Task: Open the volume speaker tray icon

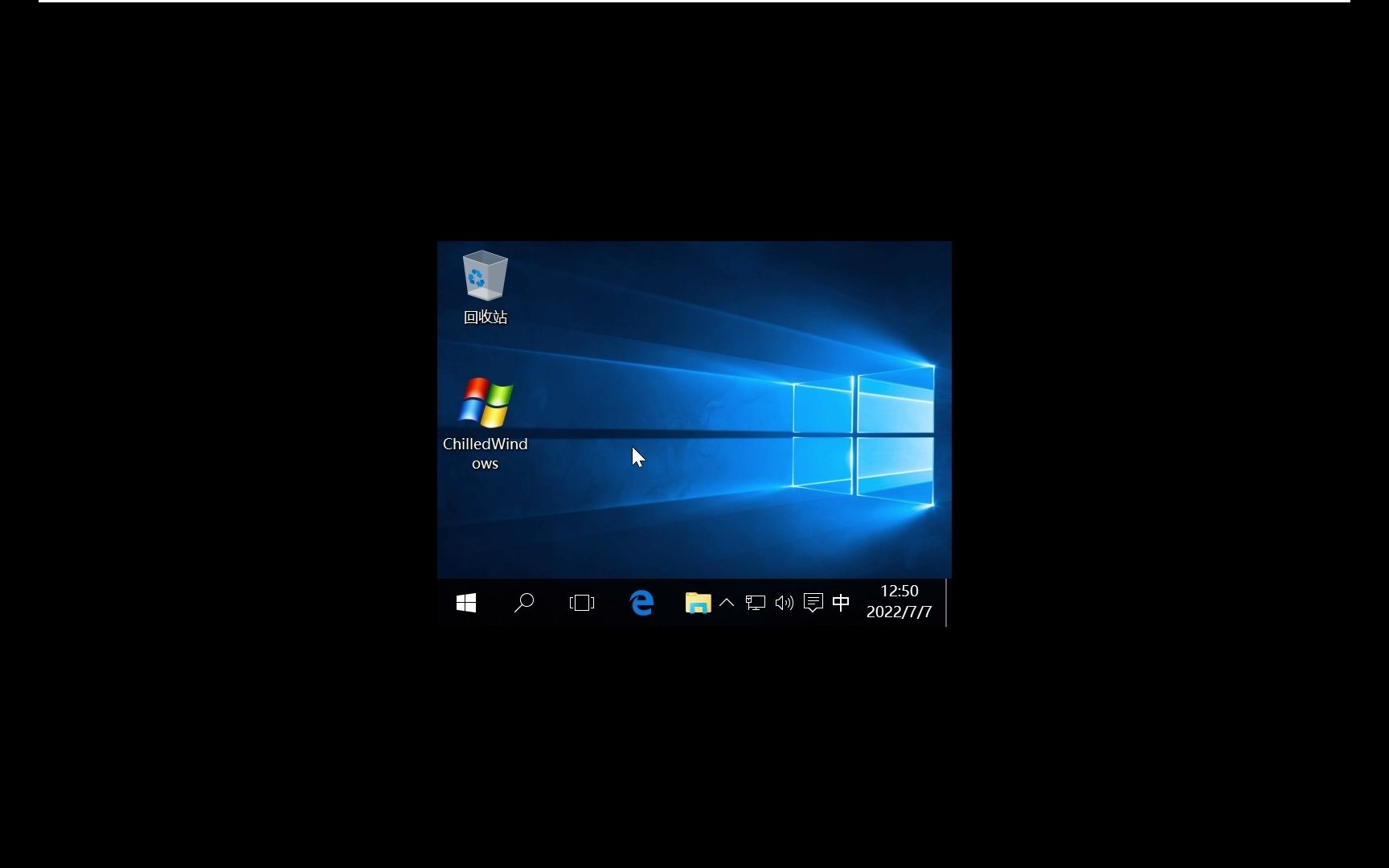Action: click(x=784, y=603)
